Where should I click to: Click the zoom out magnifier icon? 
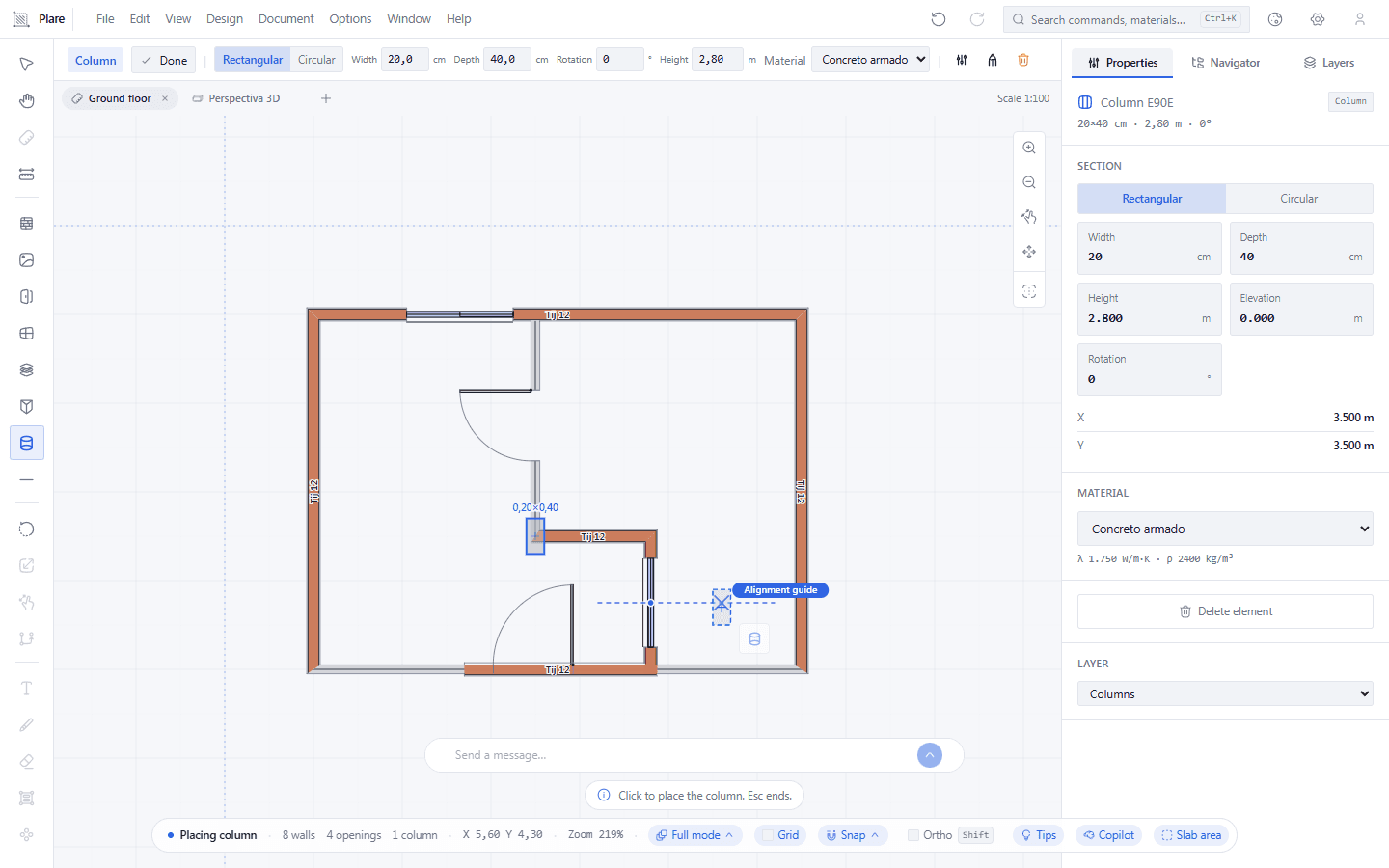(1029, 182)
